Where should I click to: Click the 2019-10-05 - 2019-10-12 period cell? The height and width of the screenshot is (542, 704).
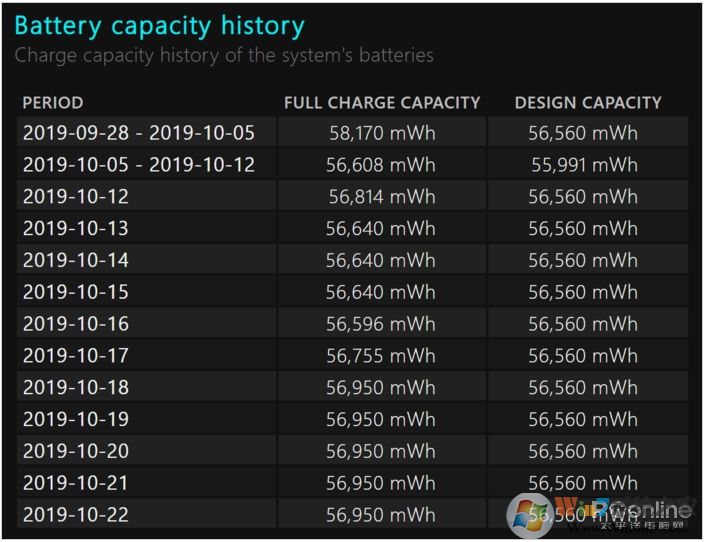(138, 164)
